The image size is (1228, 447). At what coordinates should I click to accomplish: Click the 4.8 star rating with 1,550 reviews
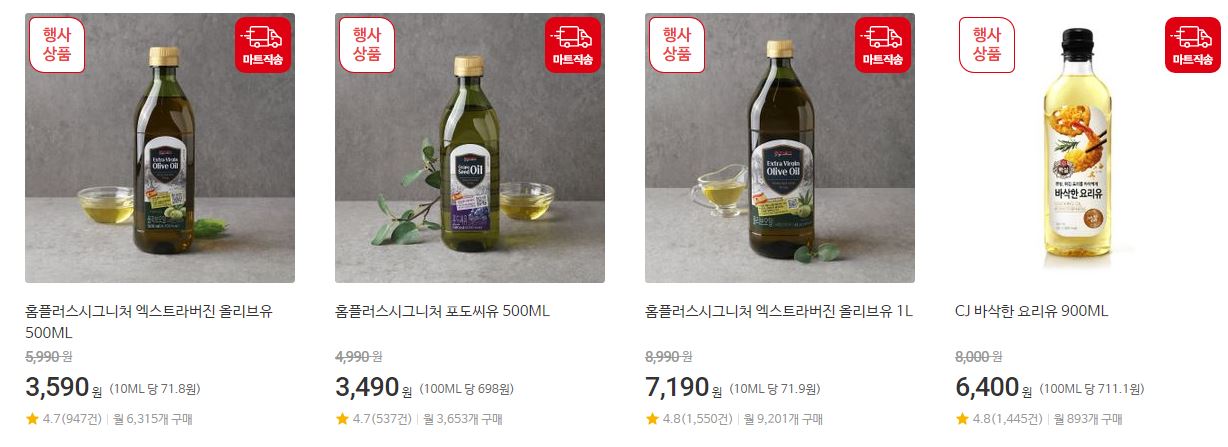(692, 419)
